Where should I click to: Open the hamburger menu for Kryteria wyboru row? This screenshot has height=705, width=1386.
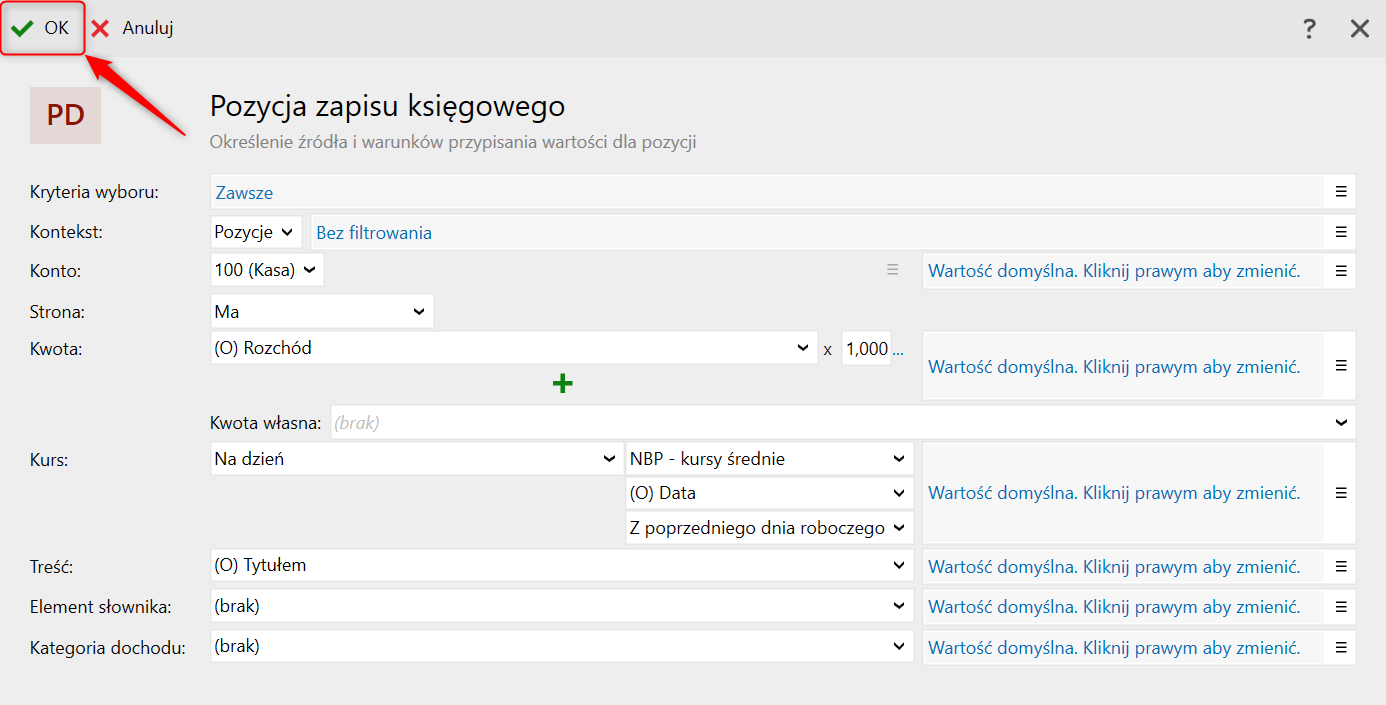1341,192
